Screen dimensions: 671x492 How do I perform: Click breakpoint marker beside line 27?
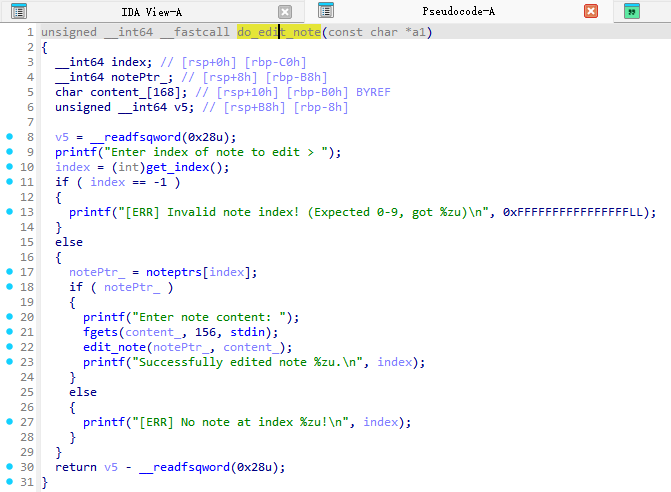pos(10,422)
